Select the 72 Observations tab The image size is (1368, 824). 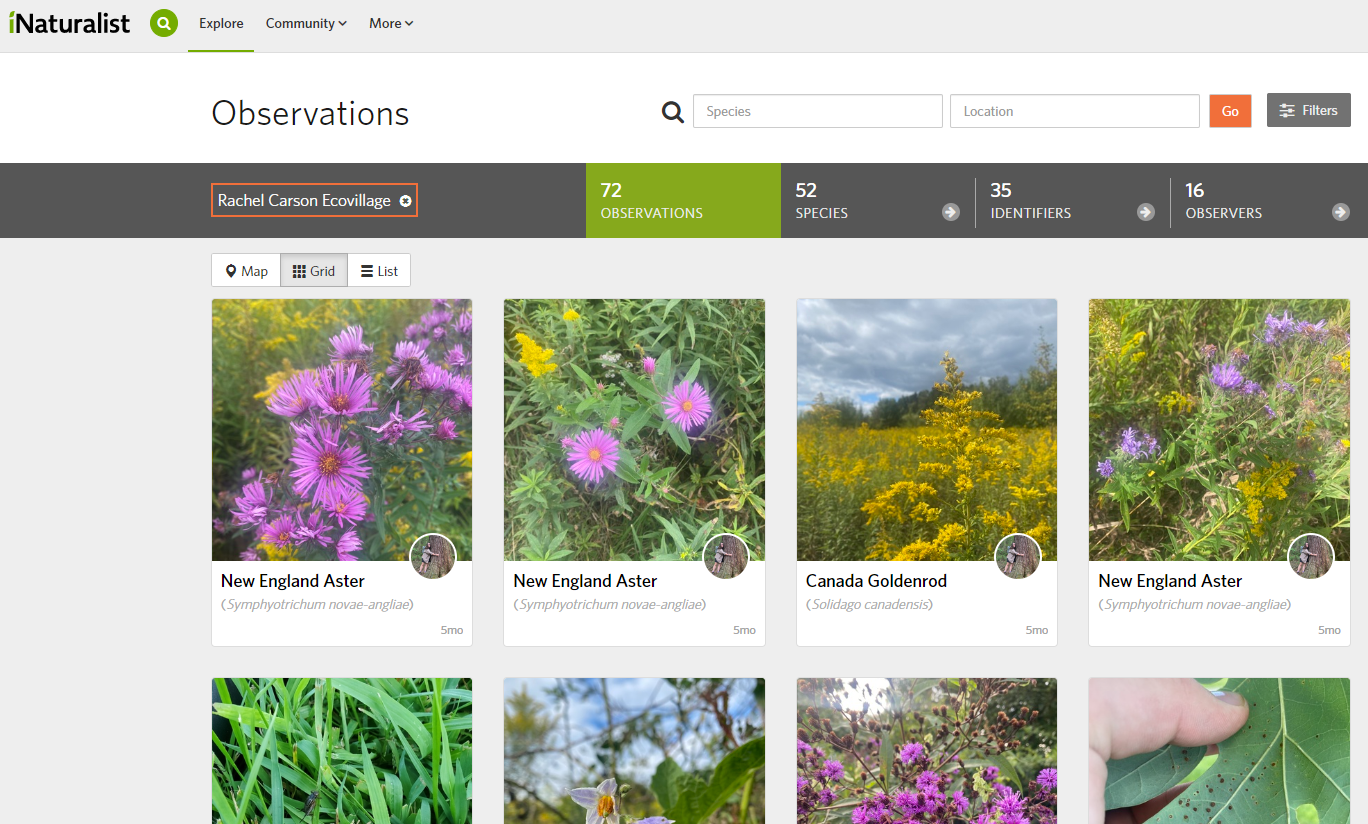click(x=683, y=200)
